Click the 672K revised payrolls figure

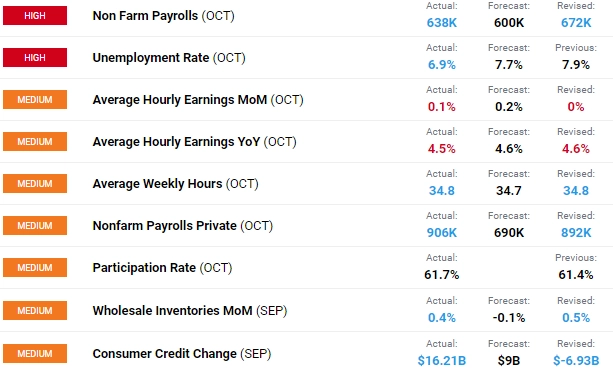pos(576,23)
